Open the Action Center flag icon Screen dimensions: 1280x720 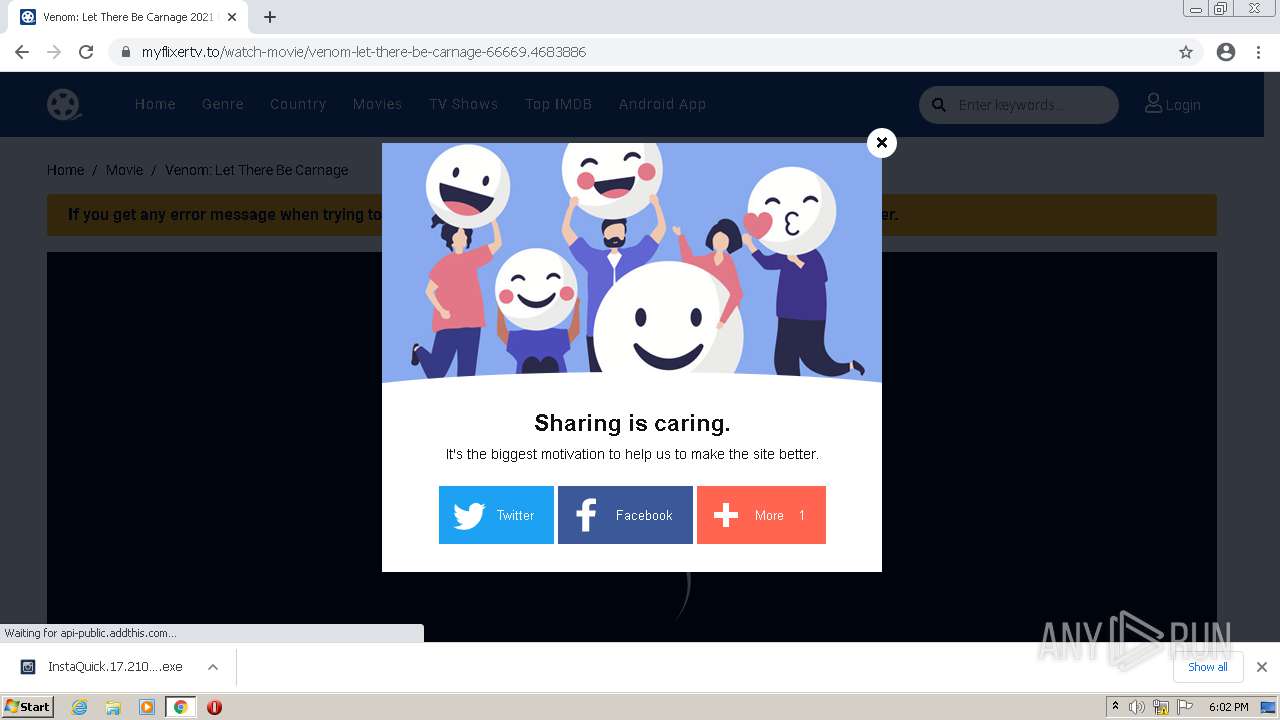click(x=1185, y=707)
